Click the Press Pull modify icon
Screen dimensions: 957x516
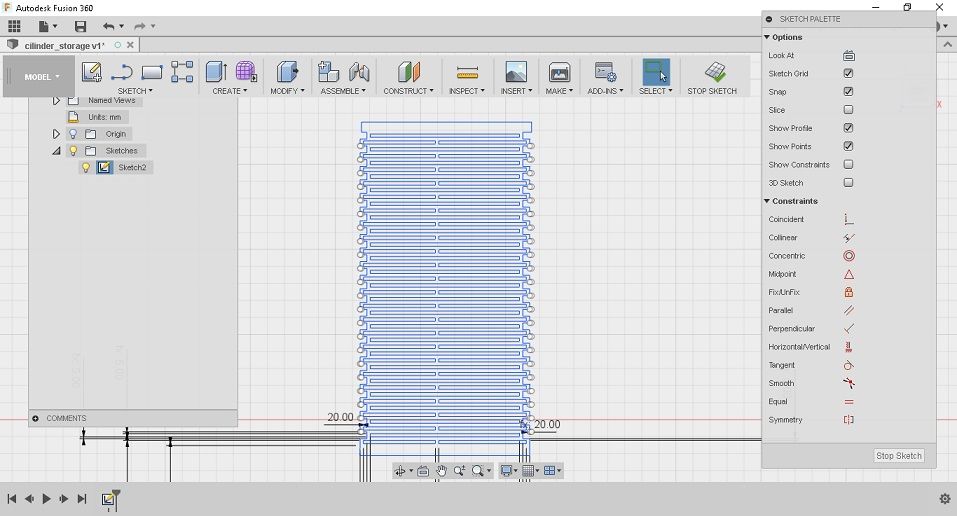(287, 71)
